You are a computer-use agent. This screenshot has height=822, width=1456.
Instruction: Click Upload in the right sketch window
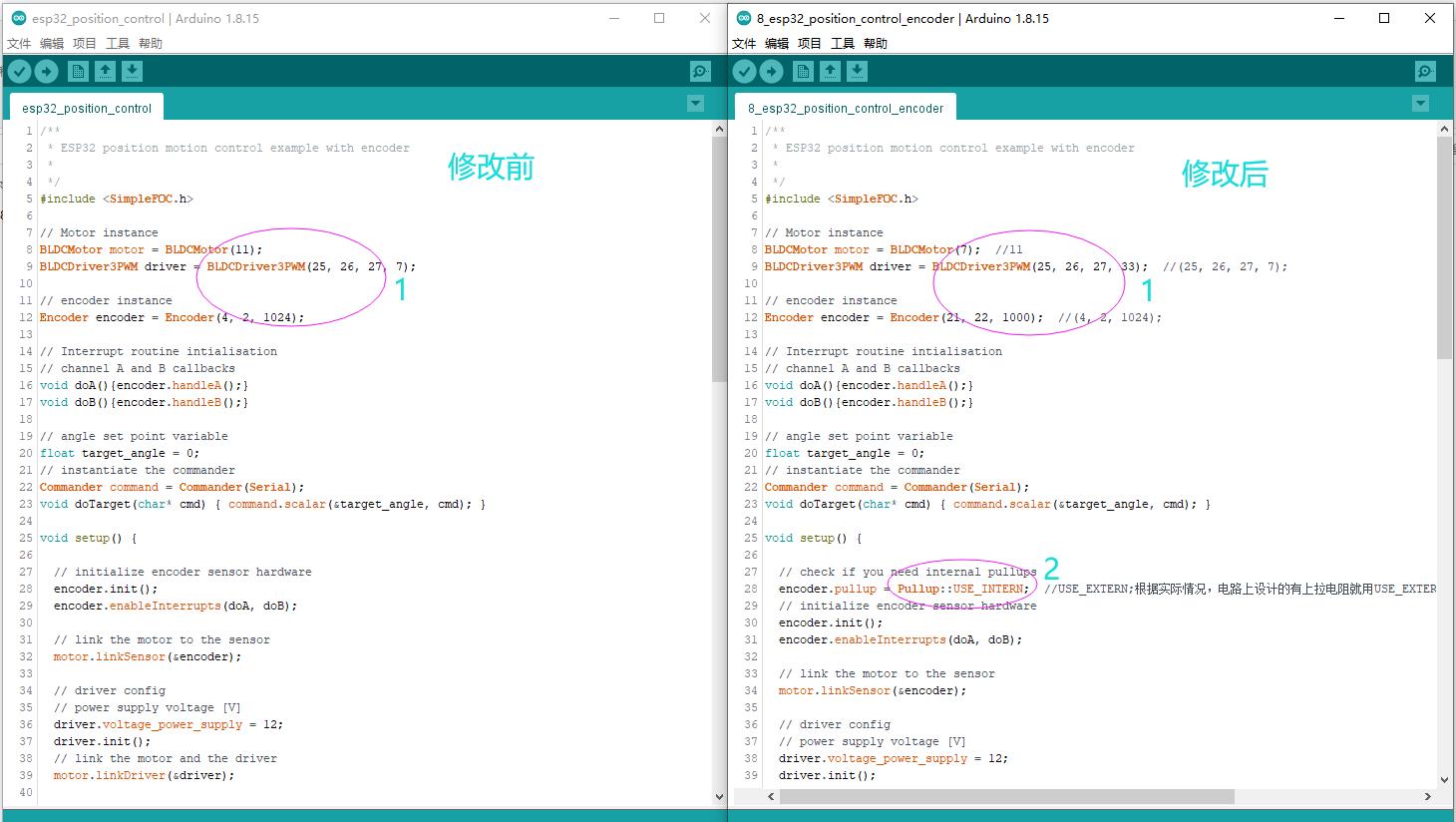771,70
